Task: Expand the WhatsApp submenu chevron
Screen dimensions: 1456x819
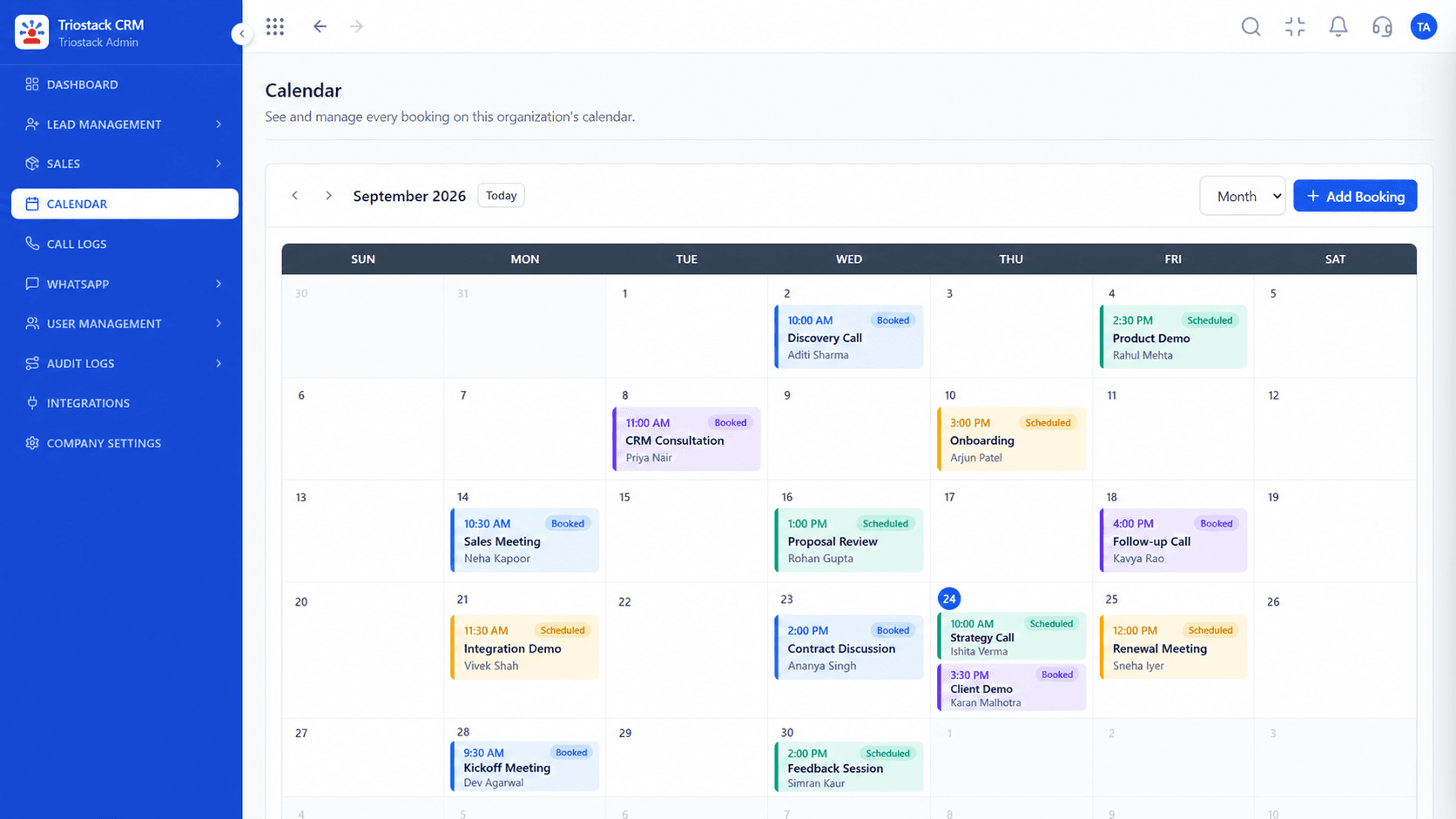Action: [x=219, y=284]
